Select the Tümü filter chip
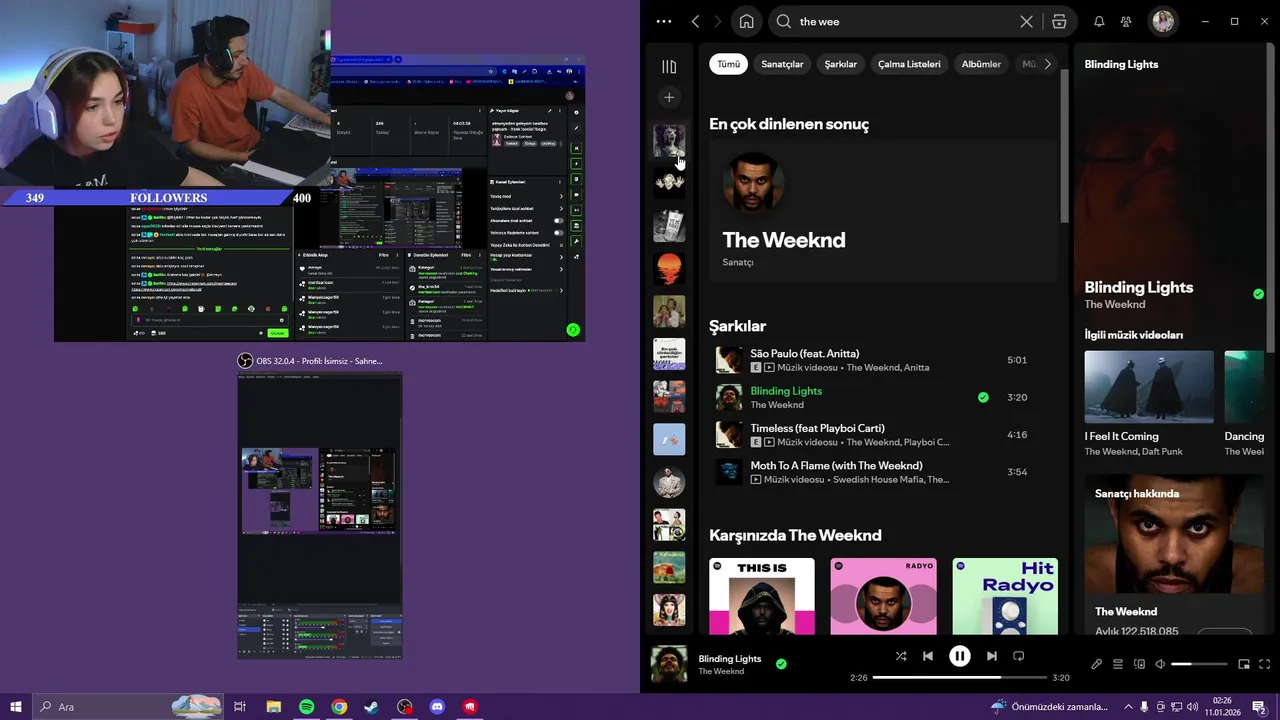This screenshot has height=720, width=1280. point(729,64)
